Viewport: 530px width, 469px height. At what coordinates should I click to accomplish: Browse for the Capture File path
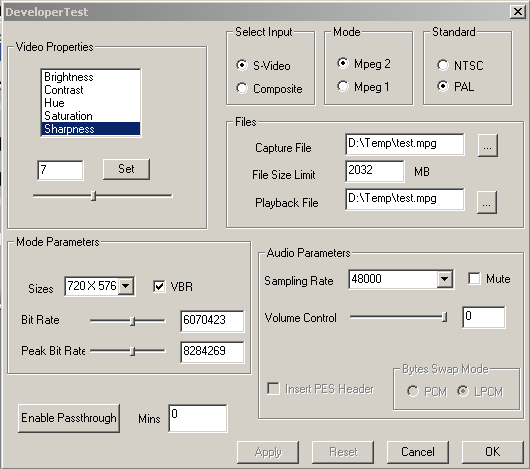click(487, 146)
